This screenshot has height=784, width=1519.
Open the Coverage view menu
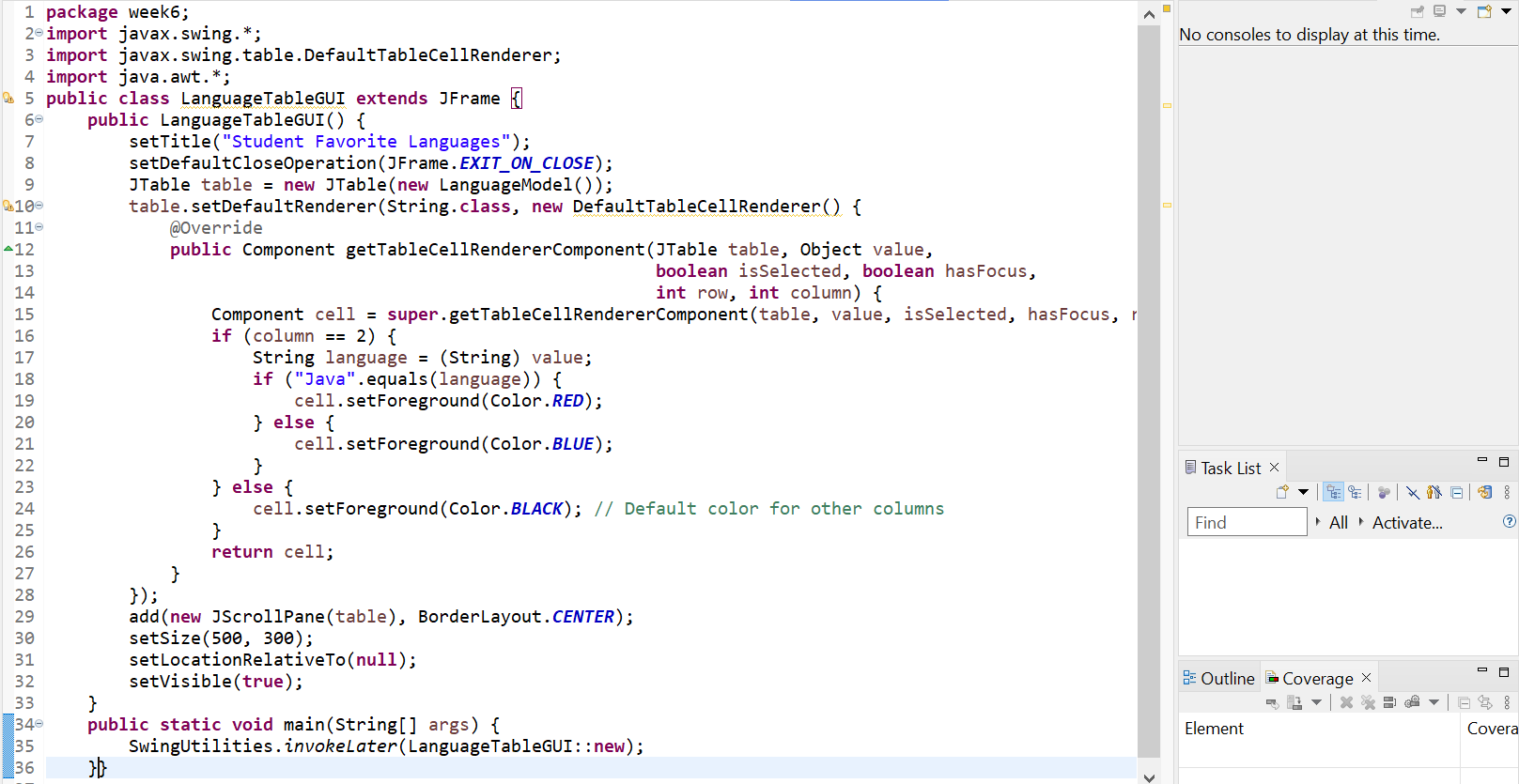[1507, 702]
